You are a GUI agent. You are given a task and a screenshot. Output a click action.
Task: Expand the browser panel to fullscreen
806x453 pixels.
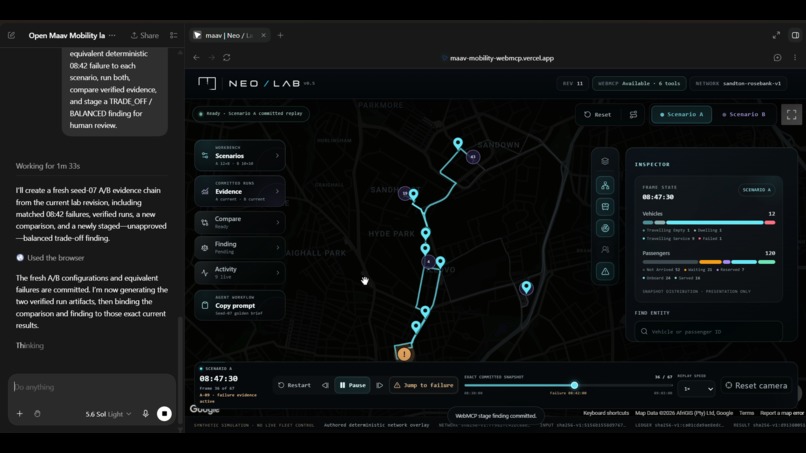(x=776, y=35)
